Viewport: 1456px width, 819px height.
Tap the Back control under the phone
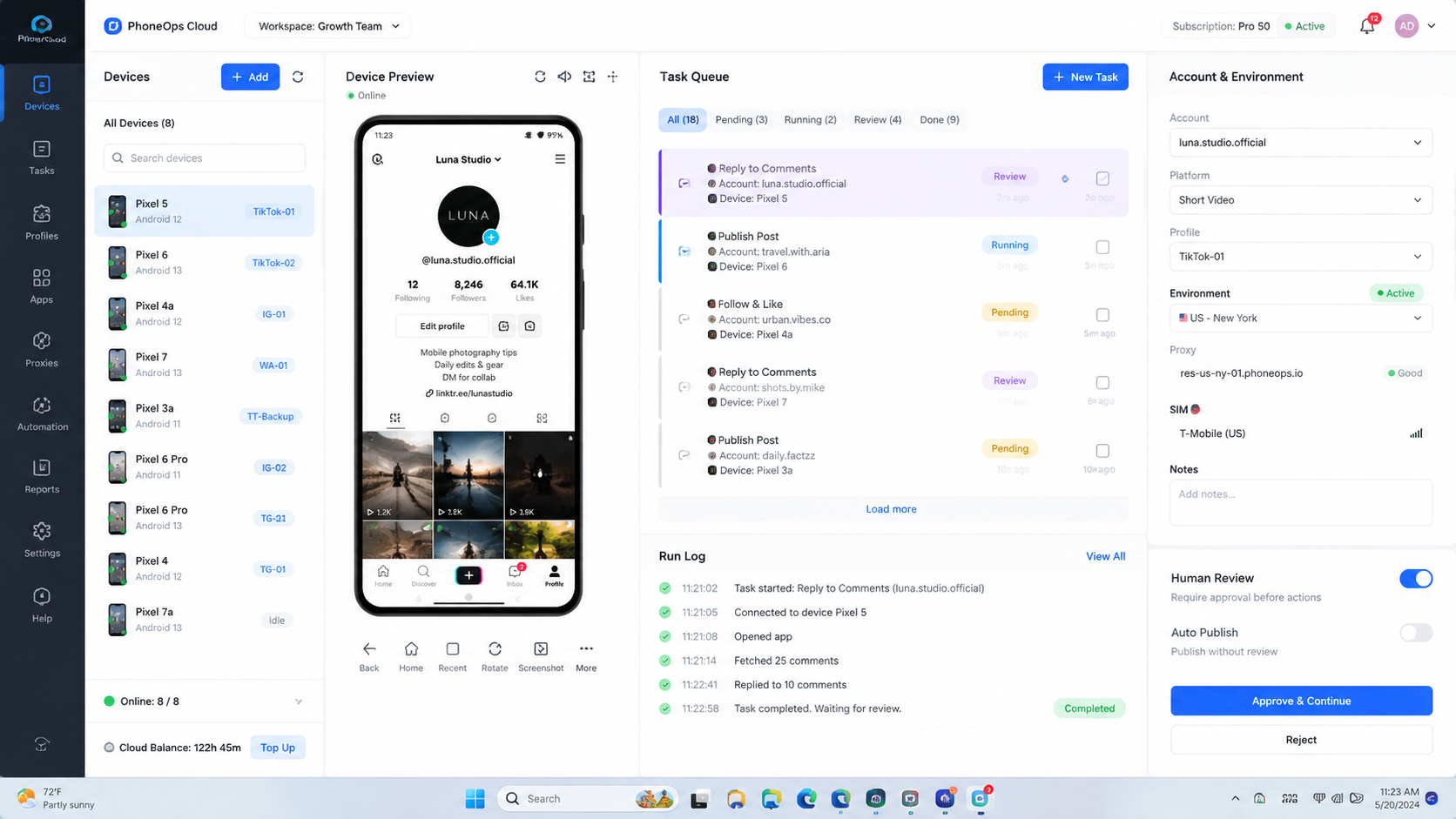point(369,656)
